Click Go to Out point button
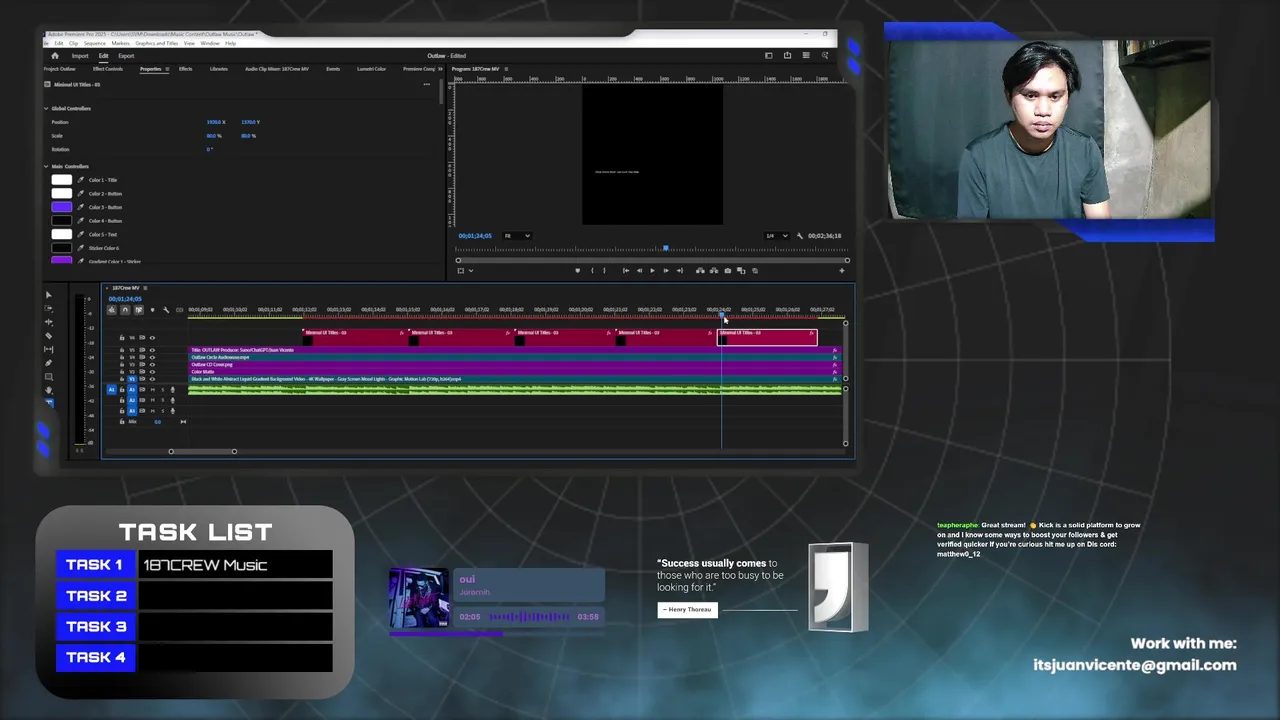1280x720 pixels. pyautogui.click(x=680, y=270)
